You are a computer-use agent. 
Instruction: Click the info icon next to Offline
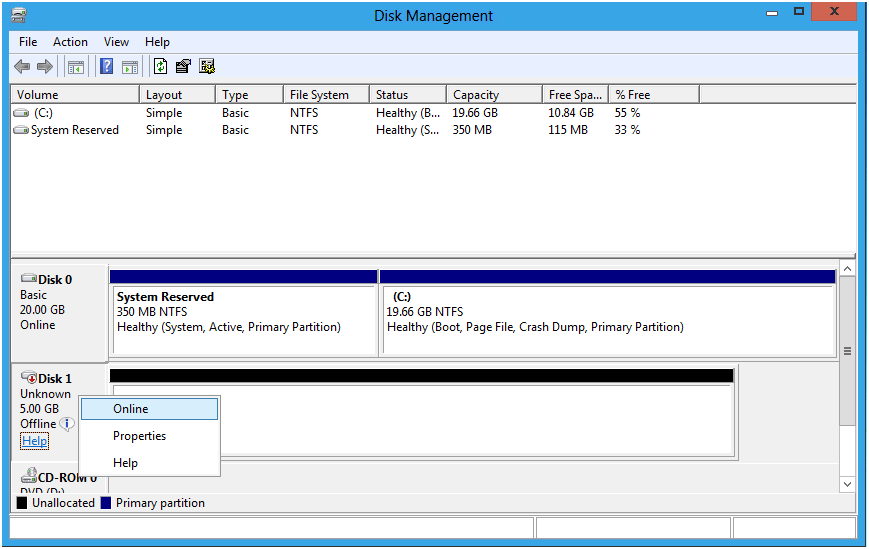point(67,424)
